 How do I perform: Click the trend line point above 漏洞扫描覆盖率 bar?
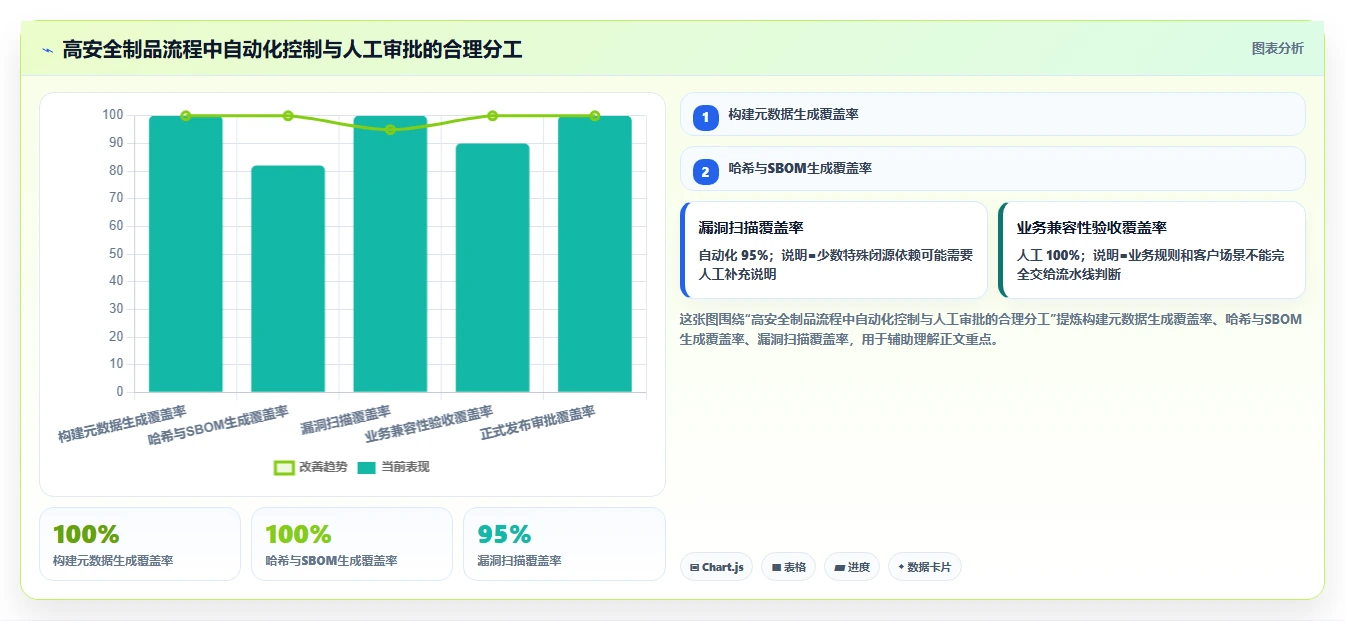[x=390, y=130]
